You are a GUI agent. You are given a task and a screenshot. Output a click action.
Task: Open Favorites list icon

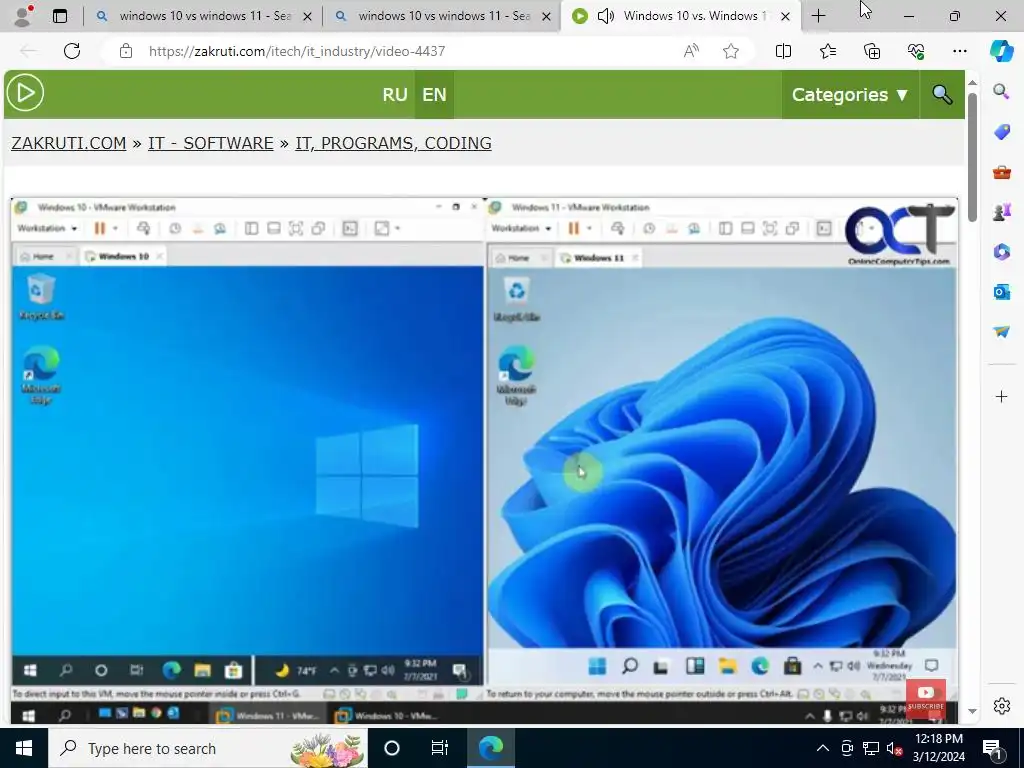coord(827,51)
